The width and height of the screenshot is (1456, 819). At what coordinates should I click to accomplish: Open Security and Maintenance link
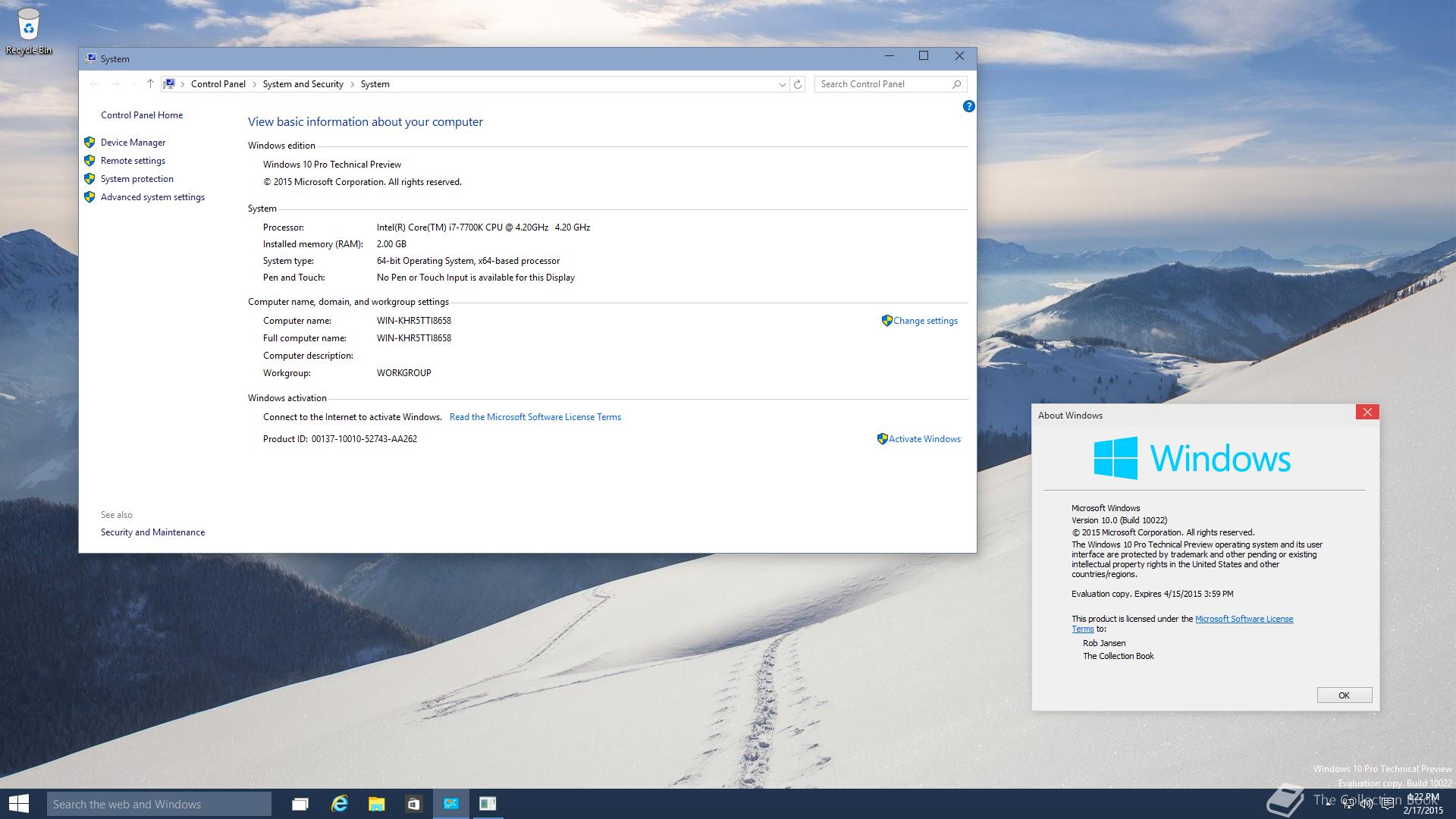click(x=152, y=532)
